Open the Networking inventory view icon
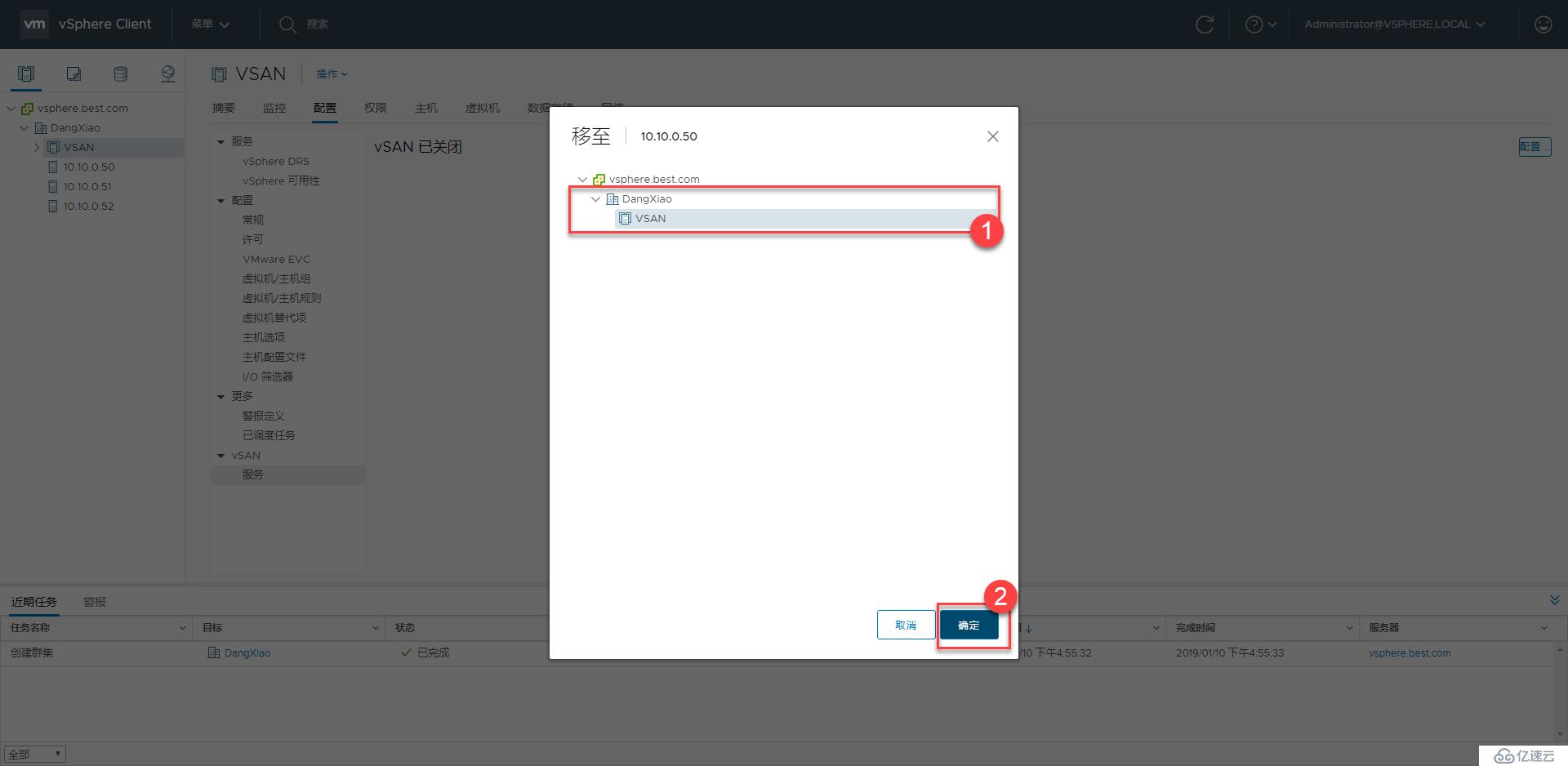The height and width of the screenshot is (766, 1568). (167, 73)
